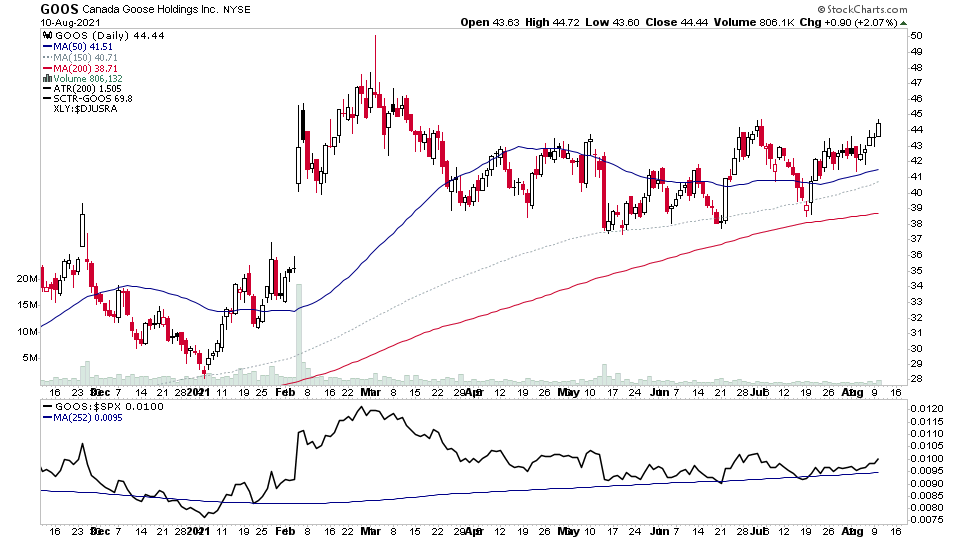960x540 pixels.
Task: Click price axis label 35
Action: [x=917, y=271]
